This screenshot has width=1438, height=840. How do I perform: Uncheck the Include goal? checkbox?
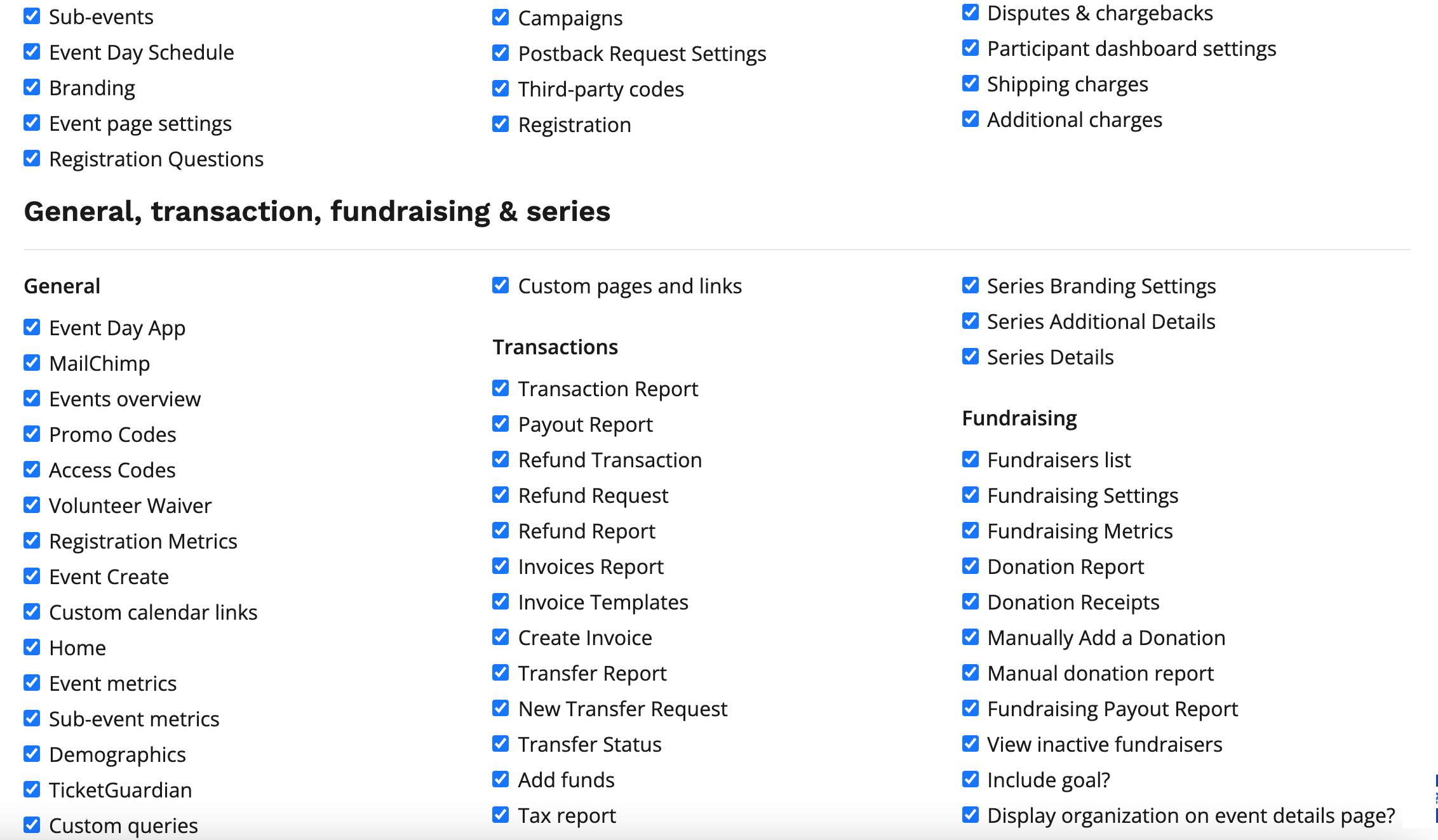pos(971,779)
